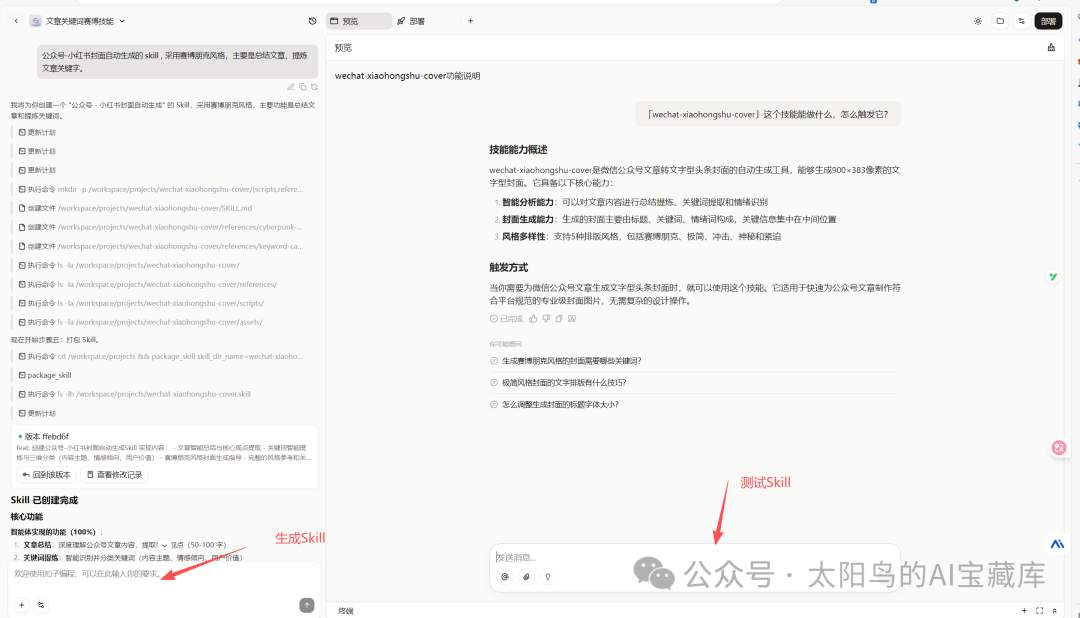Image resolution: width=1080 pixels, height=618 pixels.
Task: Add a new tab with the plus icon
Action: click(470, 21)
